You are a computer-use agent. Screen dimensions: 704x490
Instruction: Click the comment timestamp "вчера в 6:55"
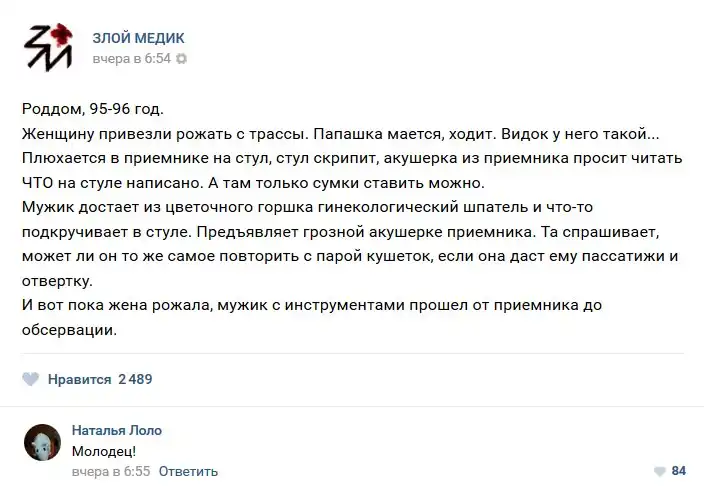pos(110,471)
